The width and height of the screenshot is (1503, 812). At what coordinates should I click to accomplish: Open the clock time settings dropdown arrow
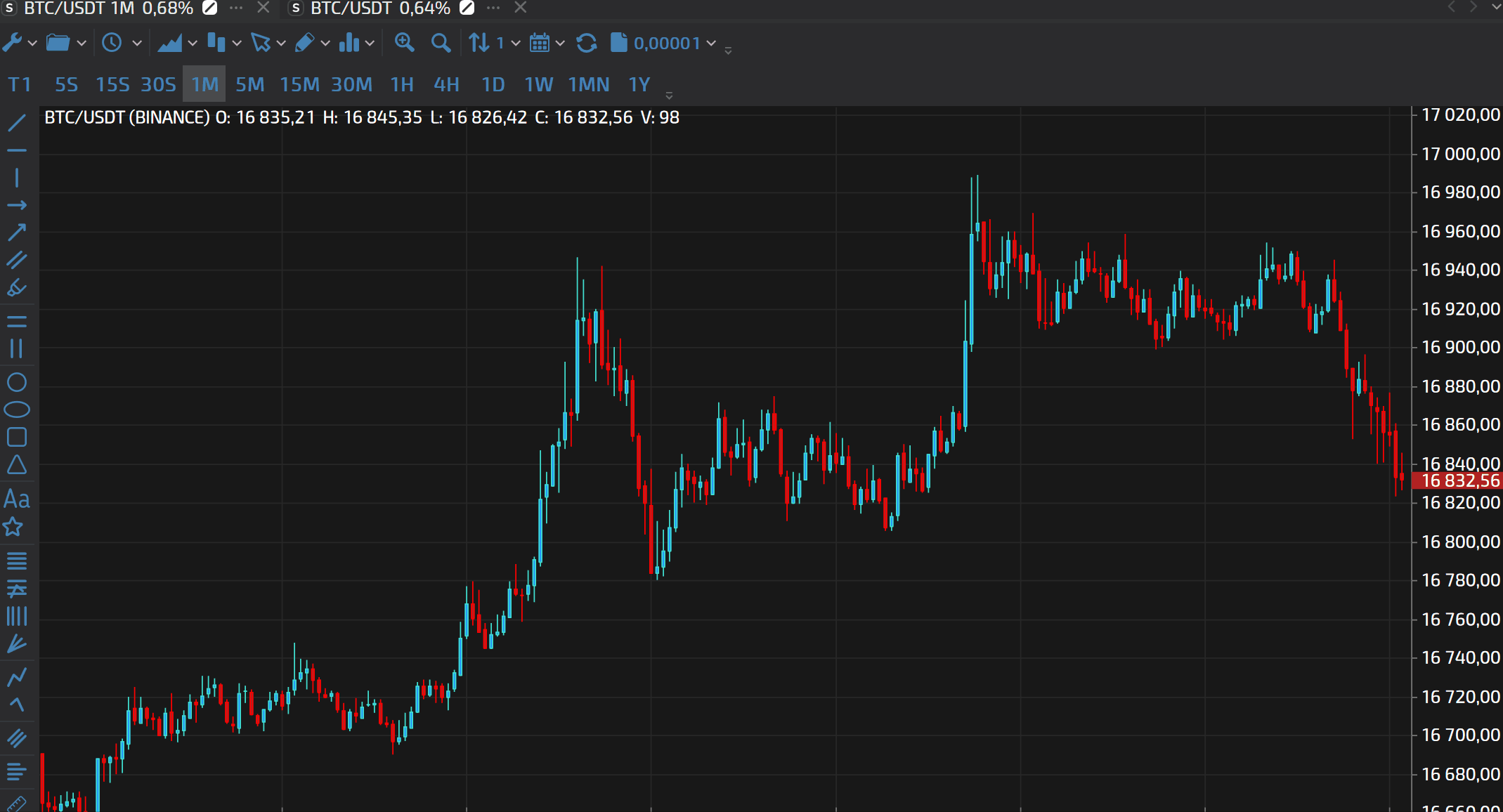137,43
